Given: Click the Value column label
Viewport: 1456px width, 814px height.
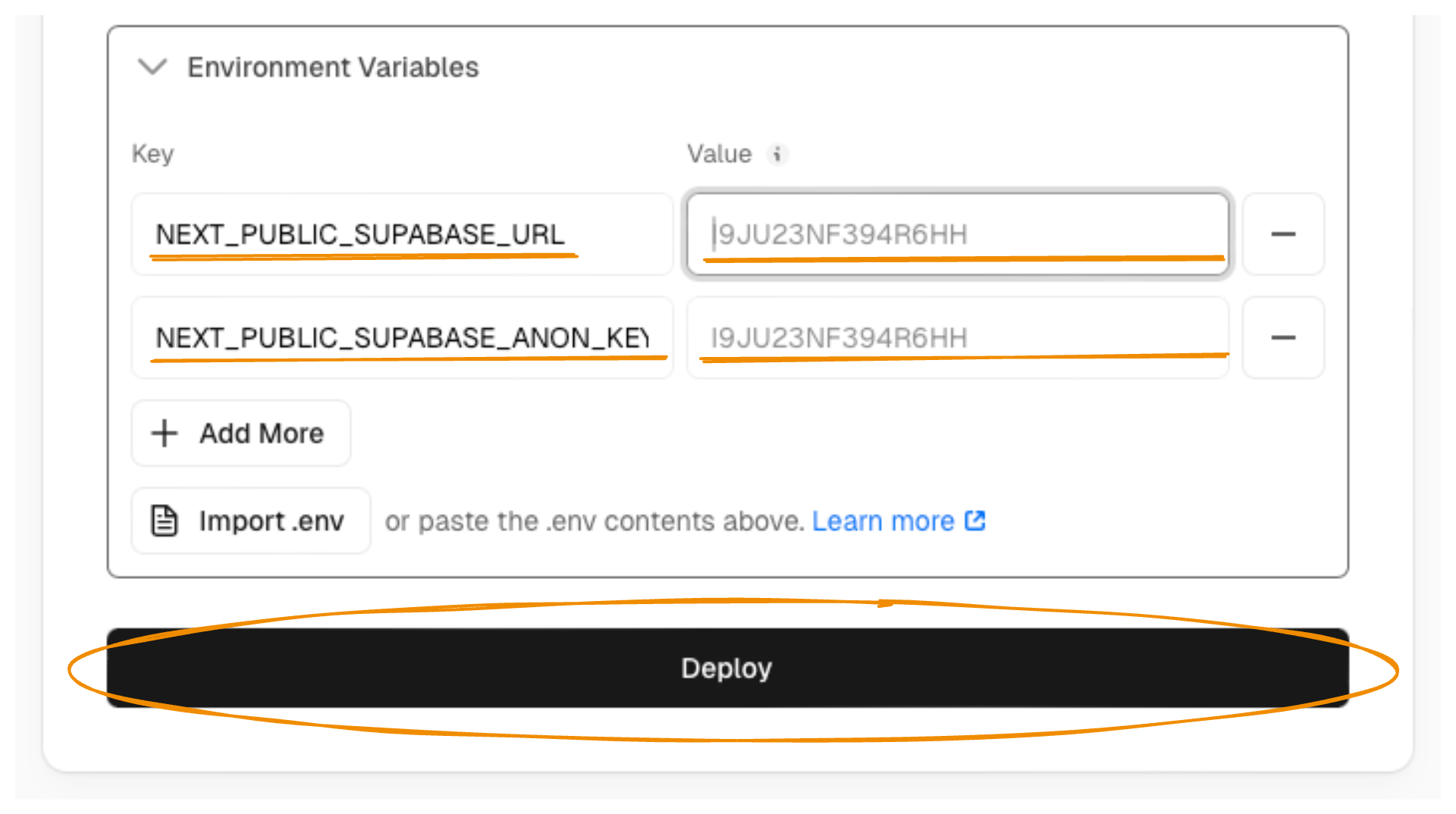Looking at the screenshot, I should [719, 154].
